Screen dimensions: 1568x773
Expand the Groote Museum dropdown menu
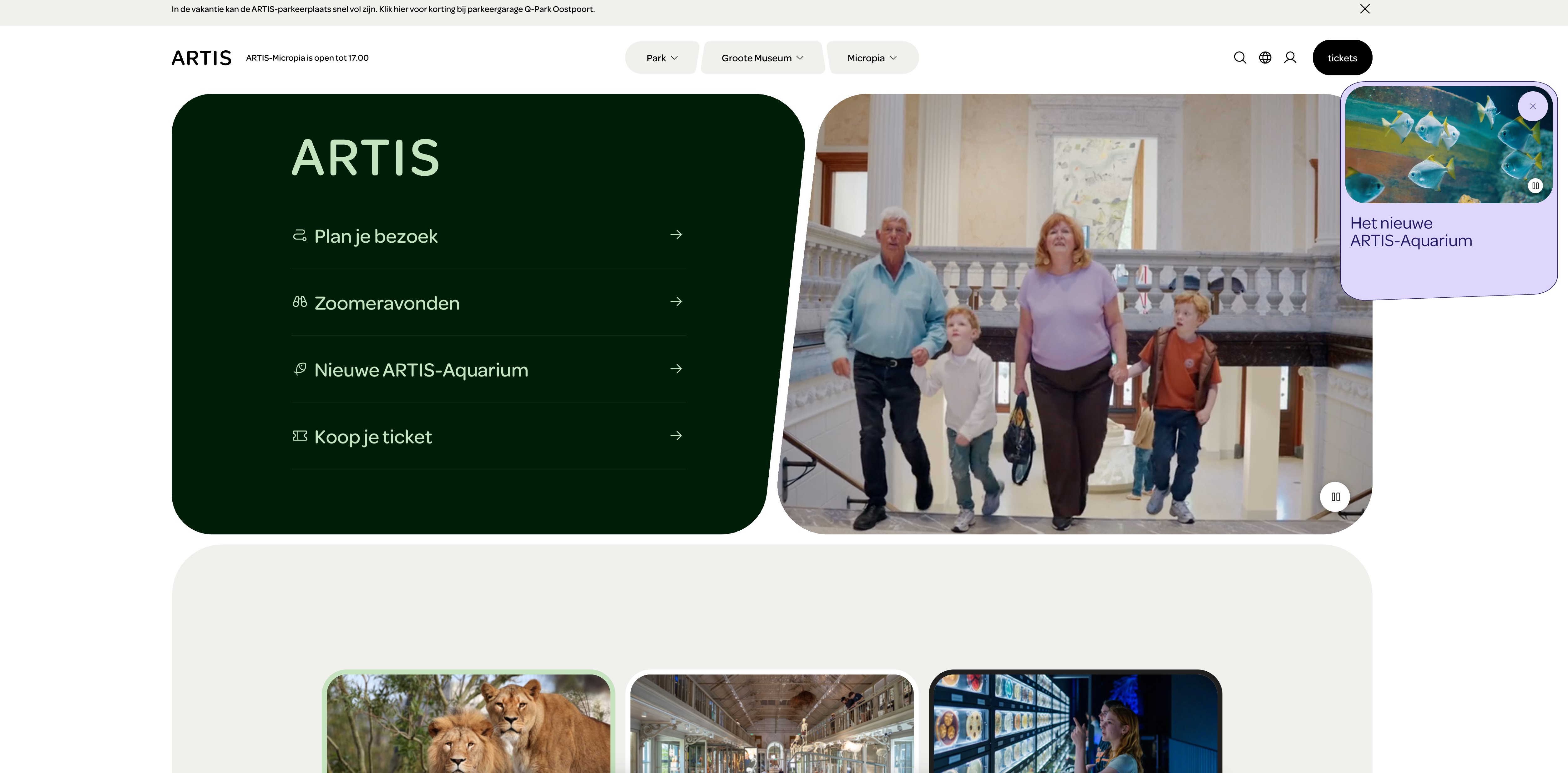click(762, 58)
